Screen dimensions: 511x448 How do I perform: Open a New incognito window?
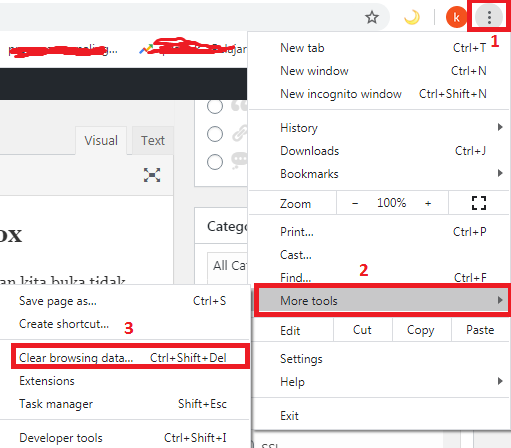(380, 94)
